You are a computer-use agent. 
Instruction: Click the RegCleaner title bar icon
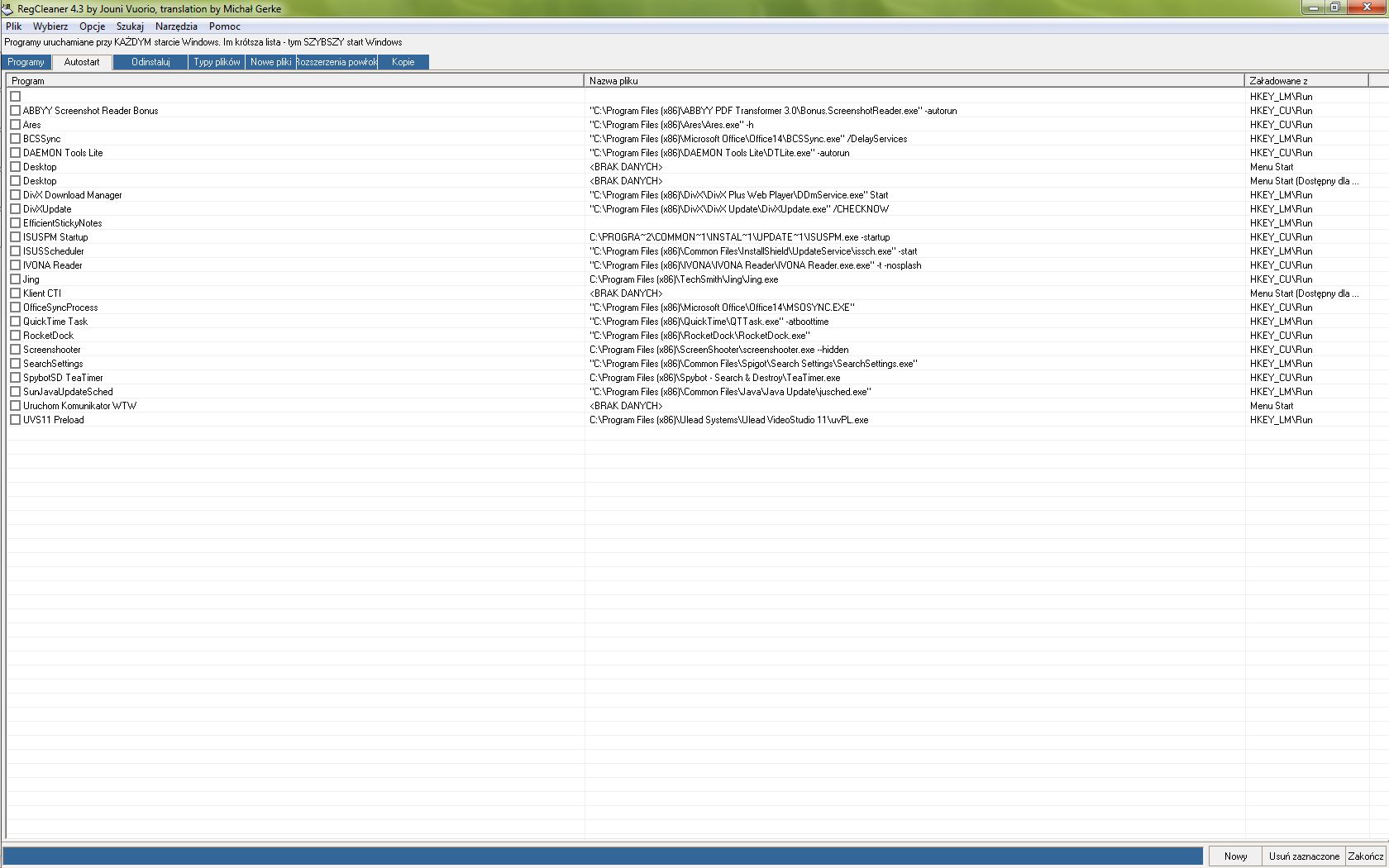(x=7, y=9)
